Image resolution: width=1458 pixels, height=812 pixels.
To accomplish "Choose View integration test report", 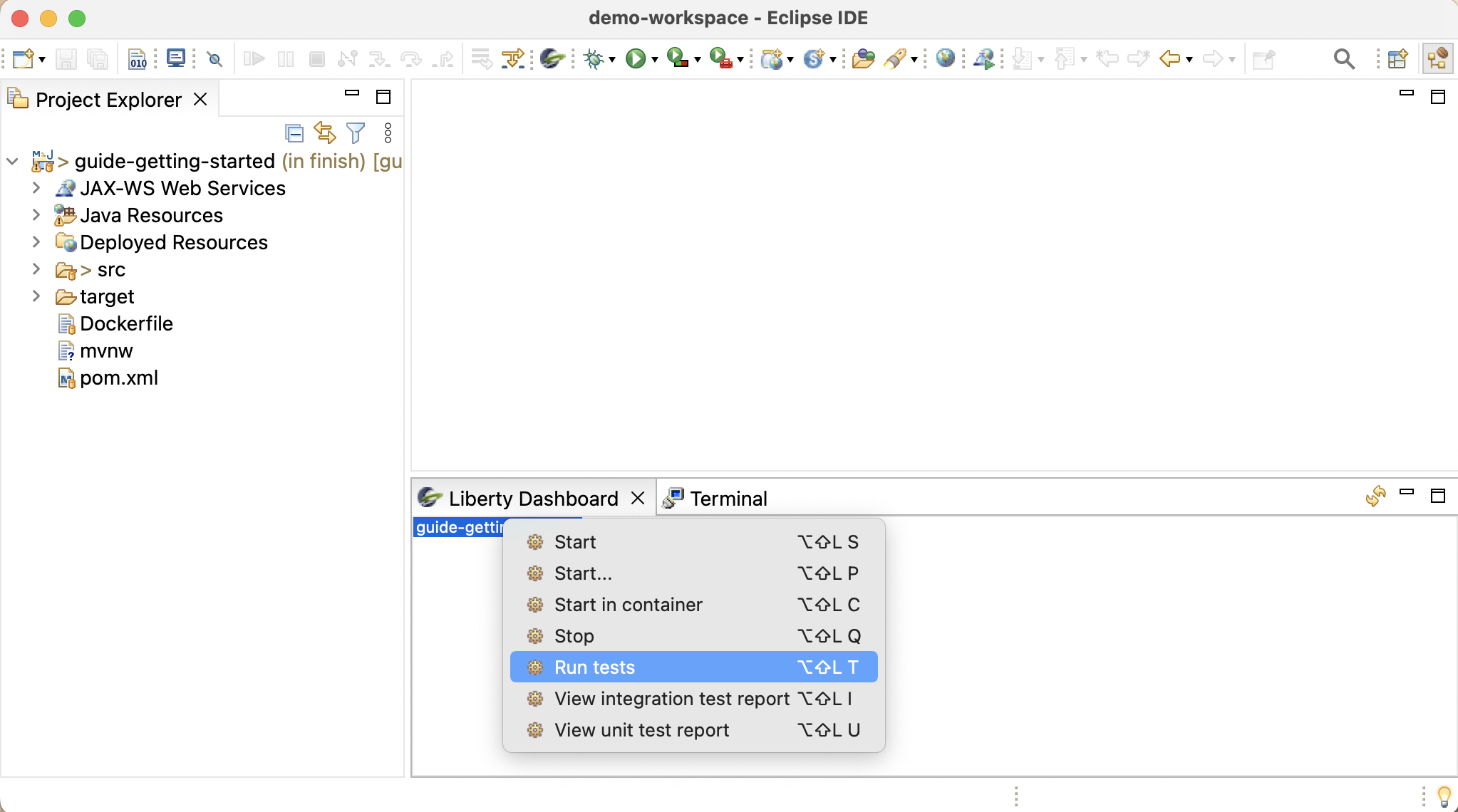I will point(693,699).
